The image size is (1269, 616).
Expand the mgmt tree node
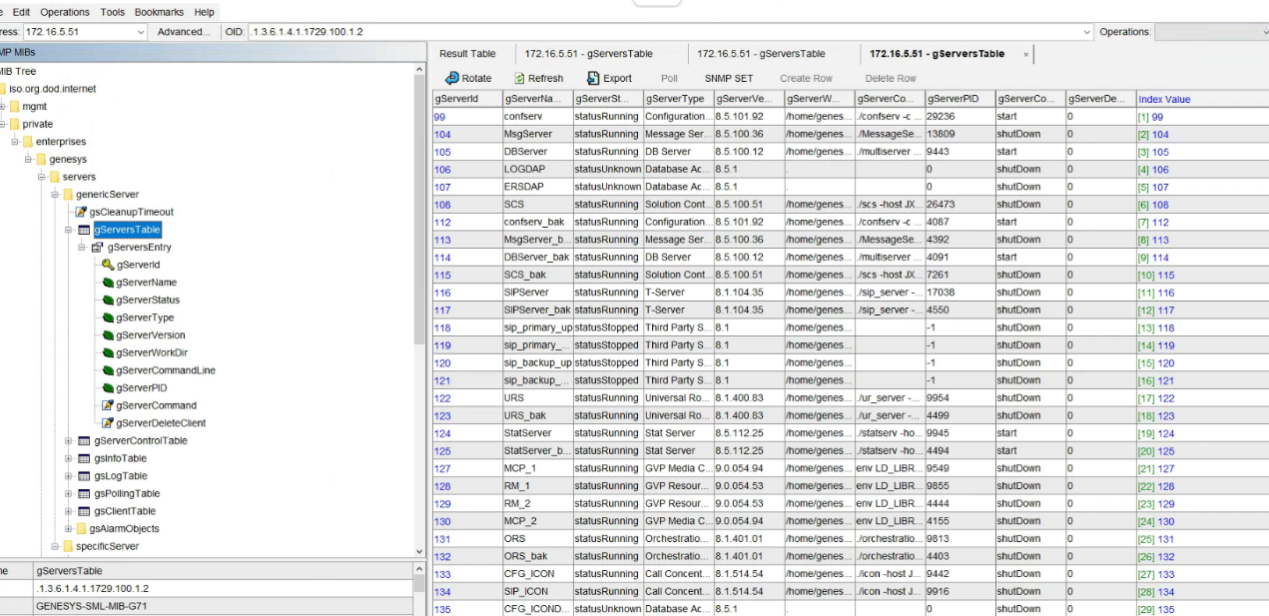point(3,106)
